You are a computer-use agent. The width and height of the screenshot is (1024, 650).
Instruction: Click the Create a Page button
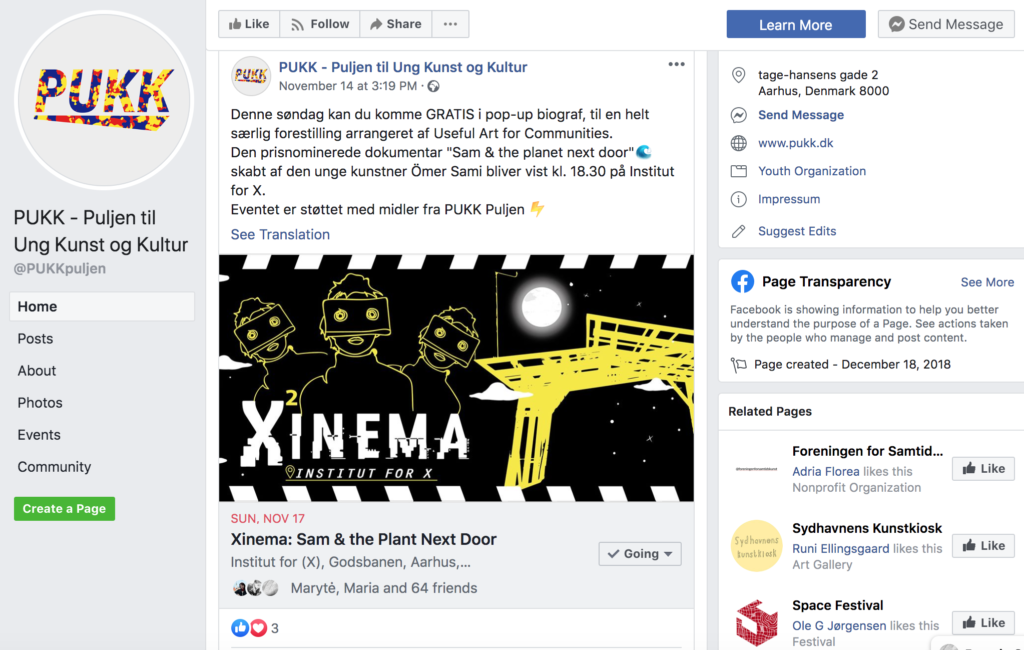65,509
